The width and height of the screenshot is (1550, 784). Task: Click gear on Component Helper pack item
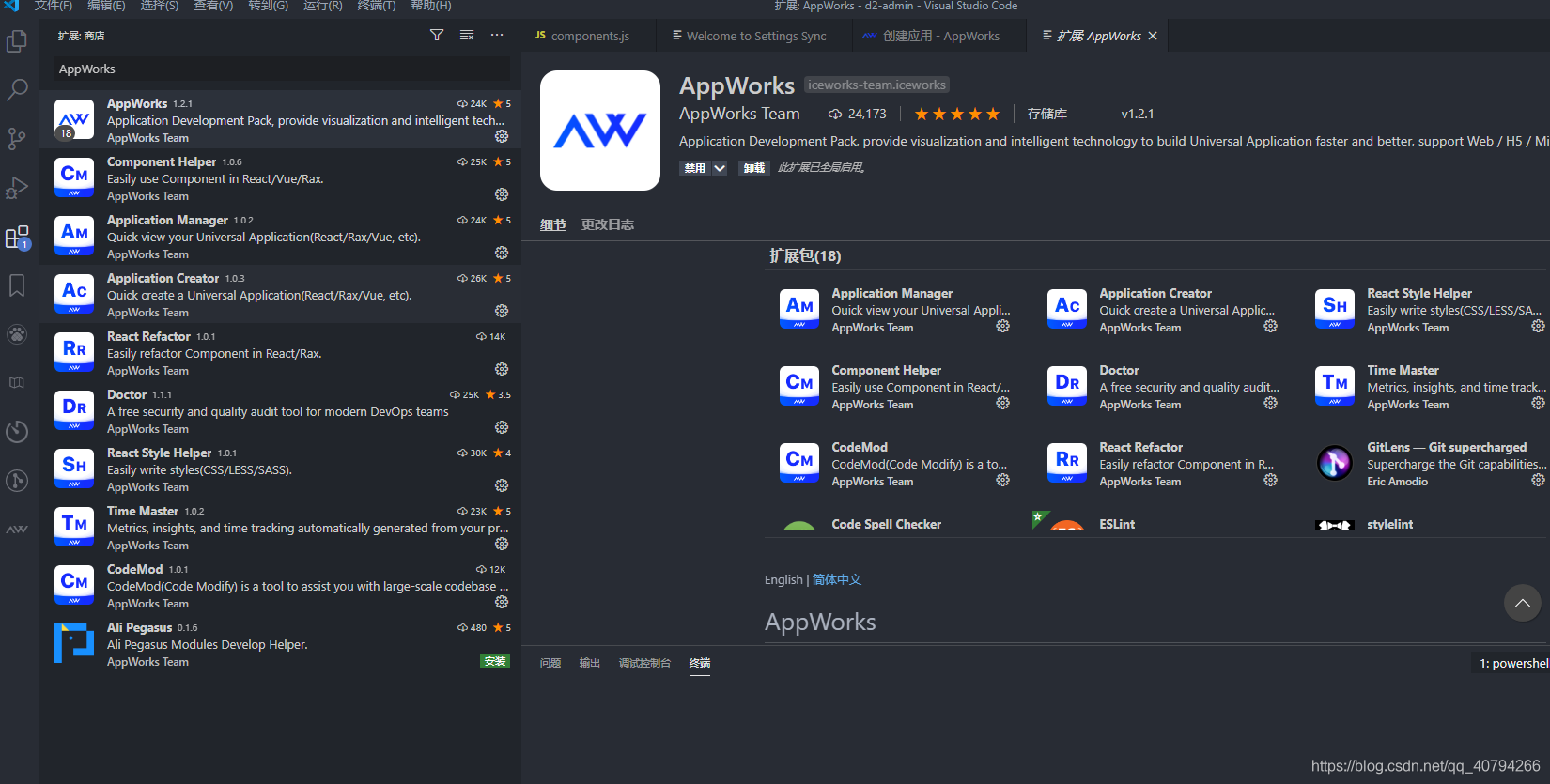[x=1002, y=403]
